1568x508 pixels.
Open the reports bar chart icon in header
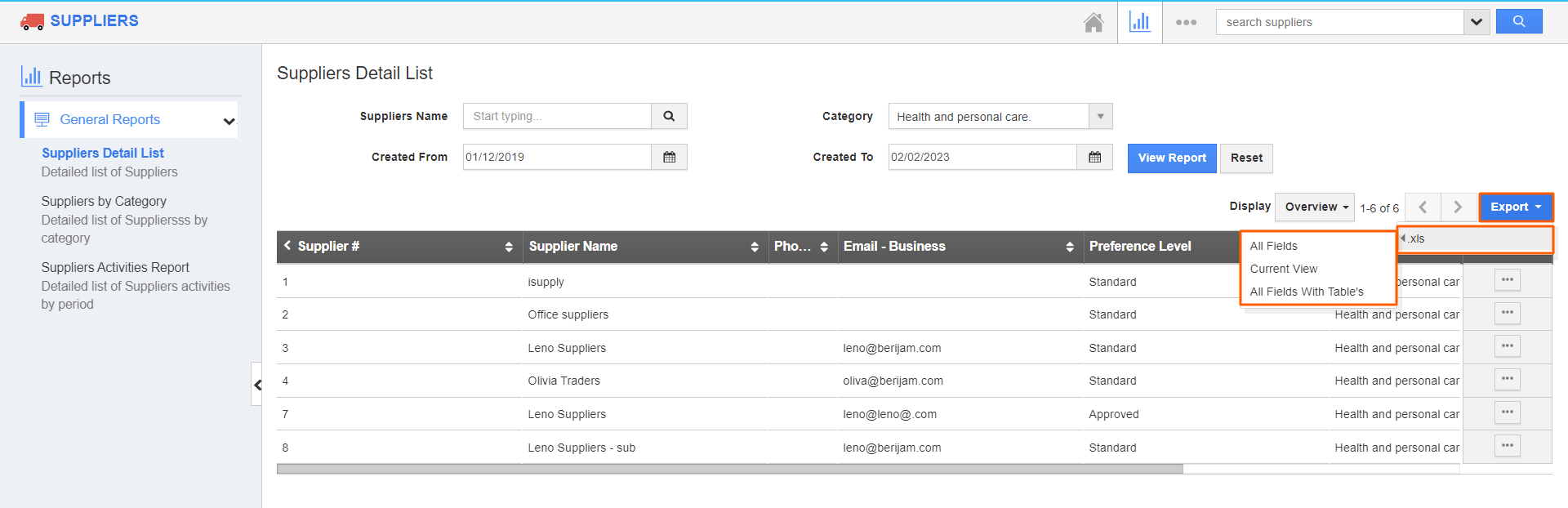click(x=1139, y=22)
